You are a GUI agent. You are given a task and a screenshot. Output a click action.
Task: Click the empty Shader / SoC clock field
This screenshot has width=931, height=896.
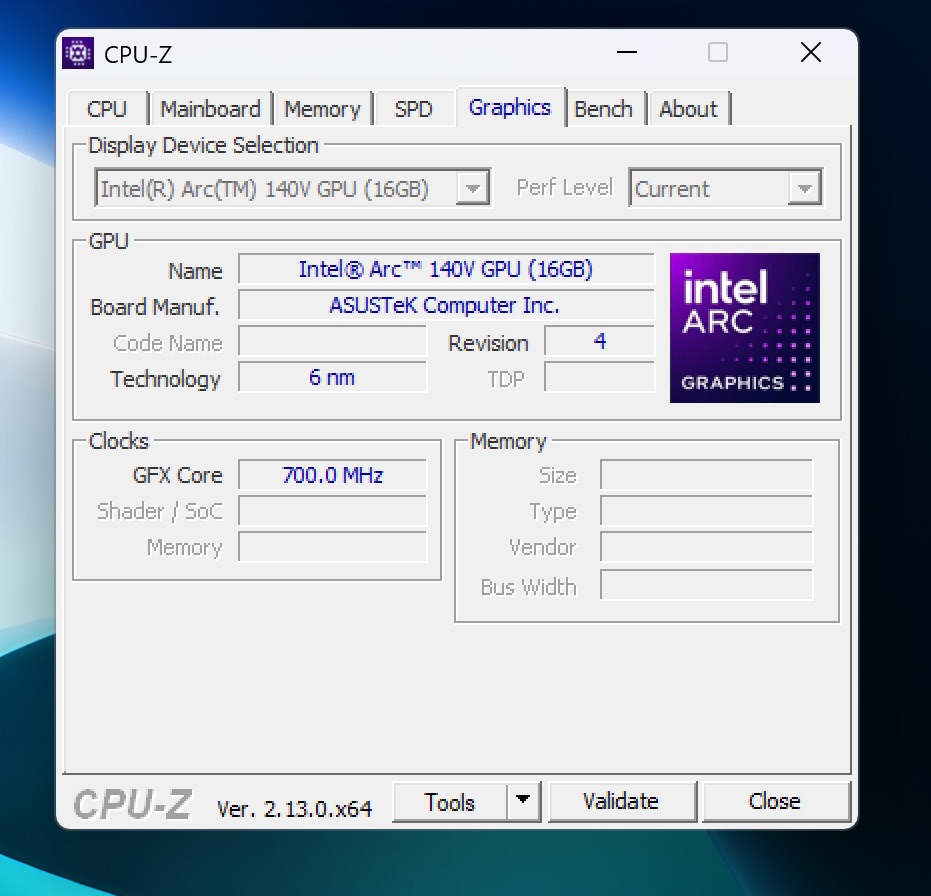coord(332,511)
